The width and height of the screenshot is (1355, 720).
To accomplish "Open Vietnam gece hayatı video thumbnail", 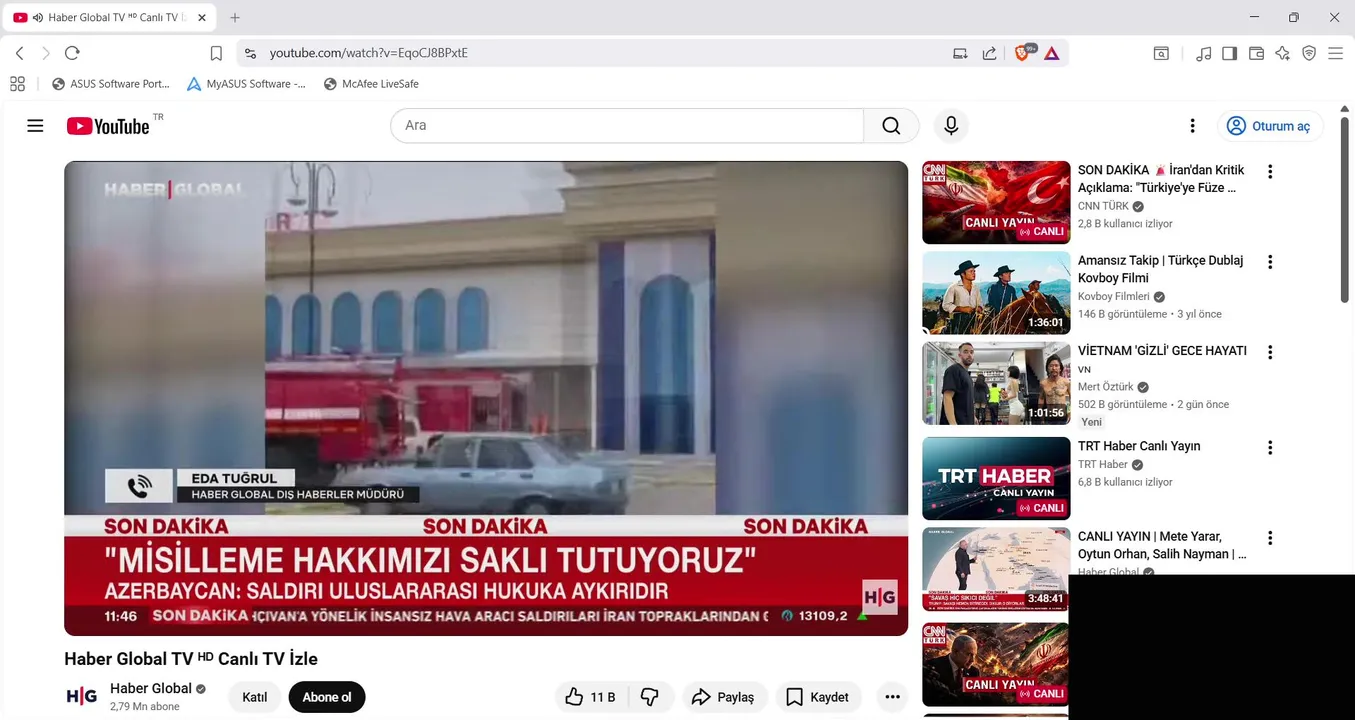I will 996,383.
